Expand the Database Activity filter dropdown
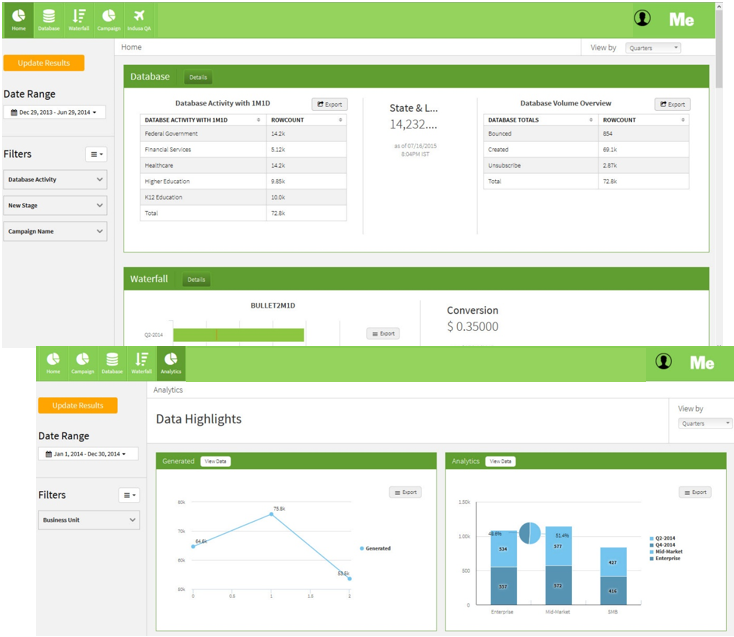This screenshot has width=734, height=637. click(x=55, y=180)
